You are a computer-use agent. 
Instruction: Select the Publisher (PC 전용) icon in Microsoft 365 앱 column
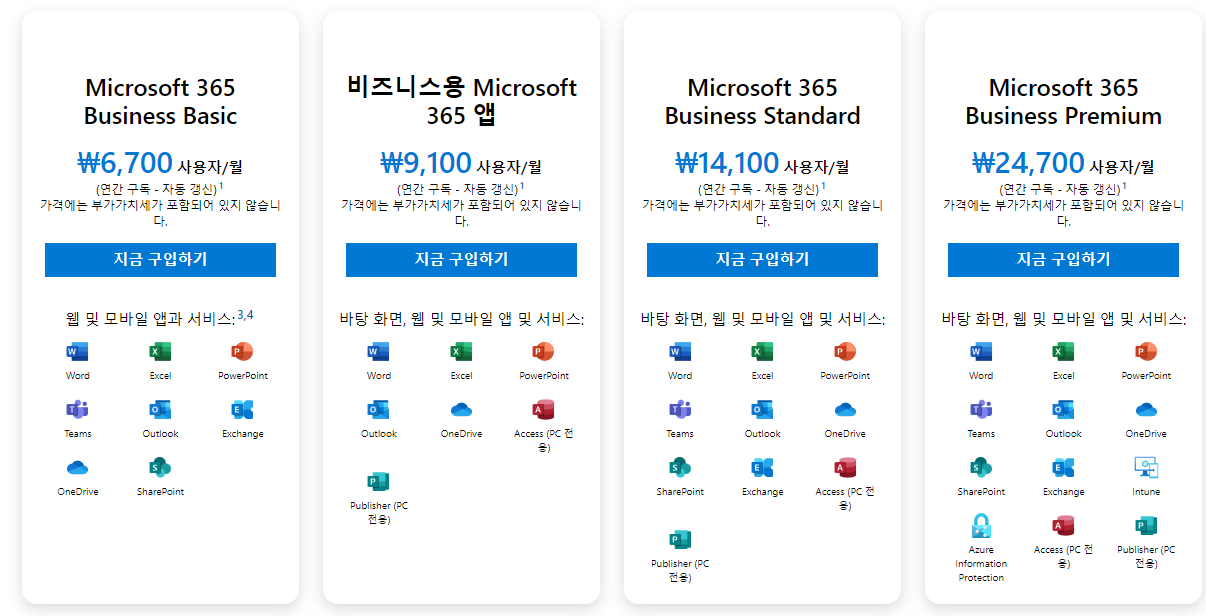pos(379,481)
